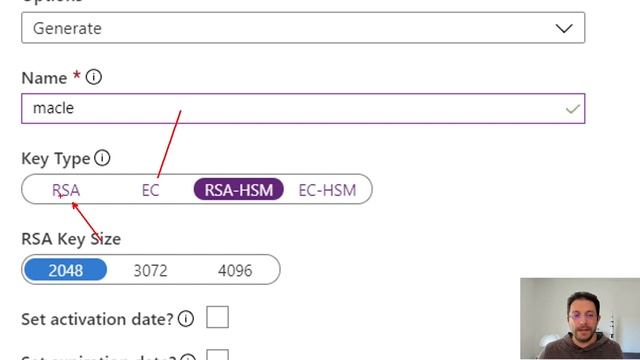Click the info icon next to Name
The image size is (640, 360).
(93, 77)
